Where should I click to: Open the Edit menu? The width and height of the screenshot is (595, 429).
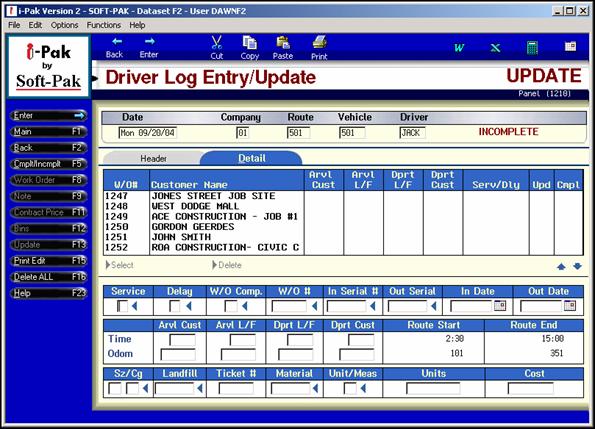(x=35, y=25)
